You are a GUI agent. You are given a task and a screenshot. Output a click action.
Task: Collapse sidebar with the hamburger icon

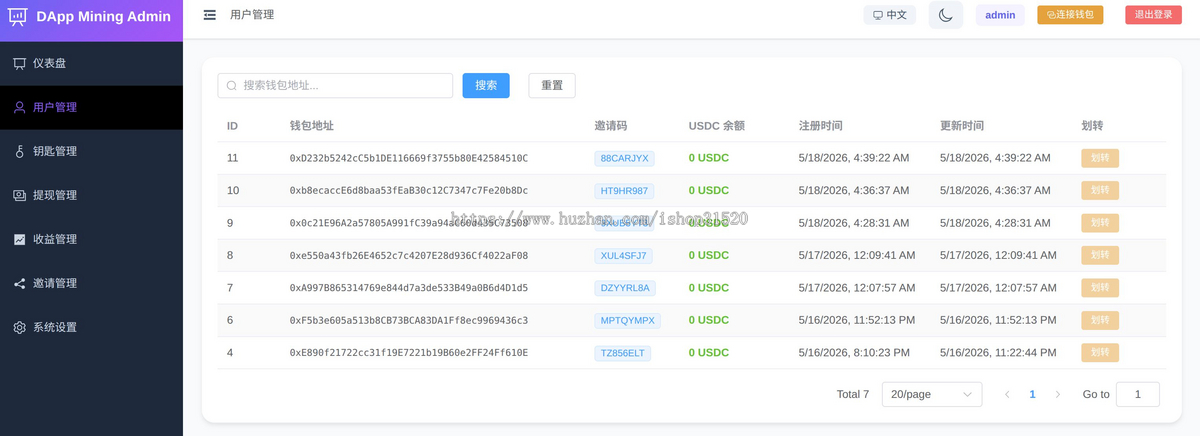(209, 15)
